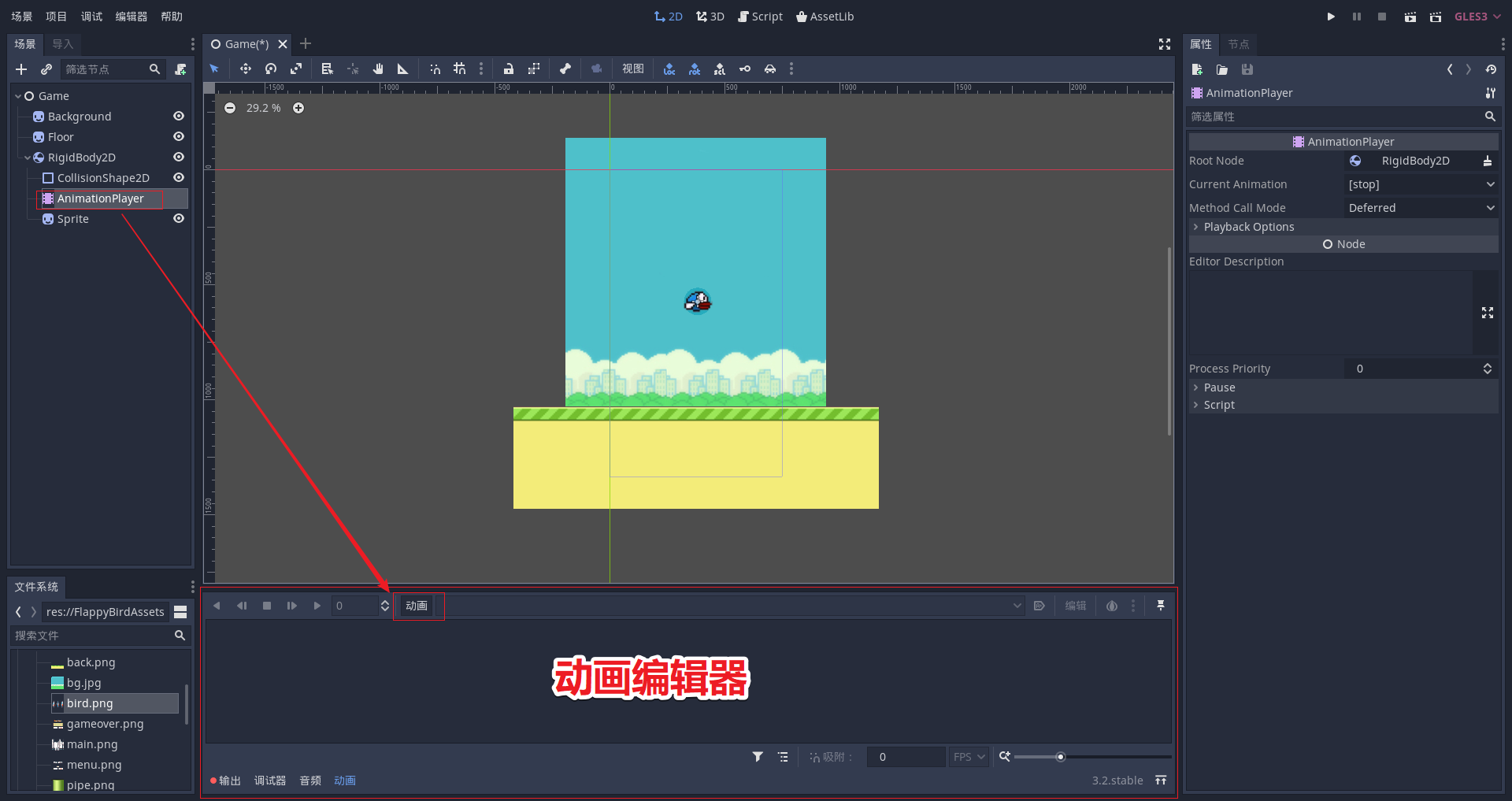
Task: Switch to the 节点 inspector tab
Action: click(x=1239, y=44)
